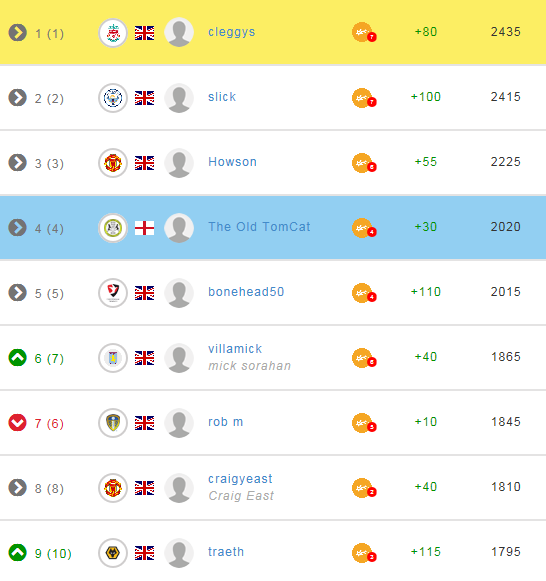
Task: Click the Aston Villa crest beside villamick
Action: [113, 358]
